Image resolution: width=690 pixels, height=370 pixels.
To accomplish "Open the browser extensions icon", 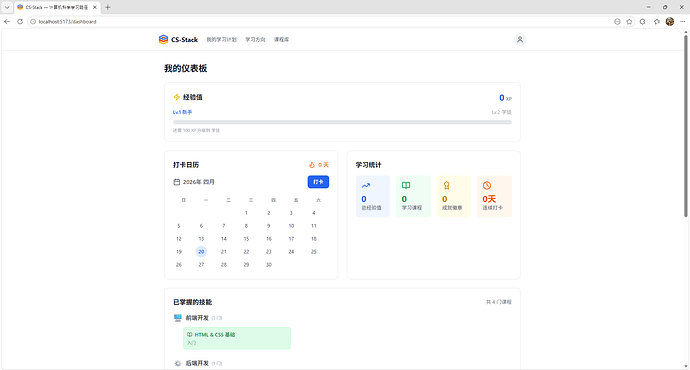I will [x=642, y=22].
